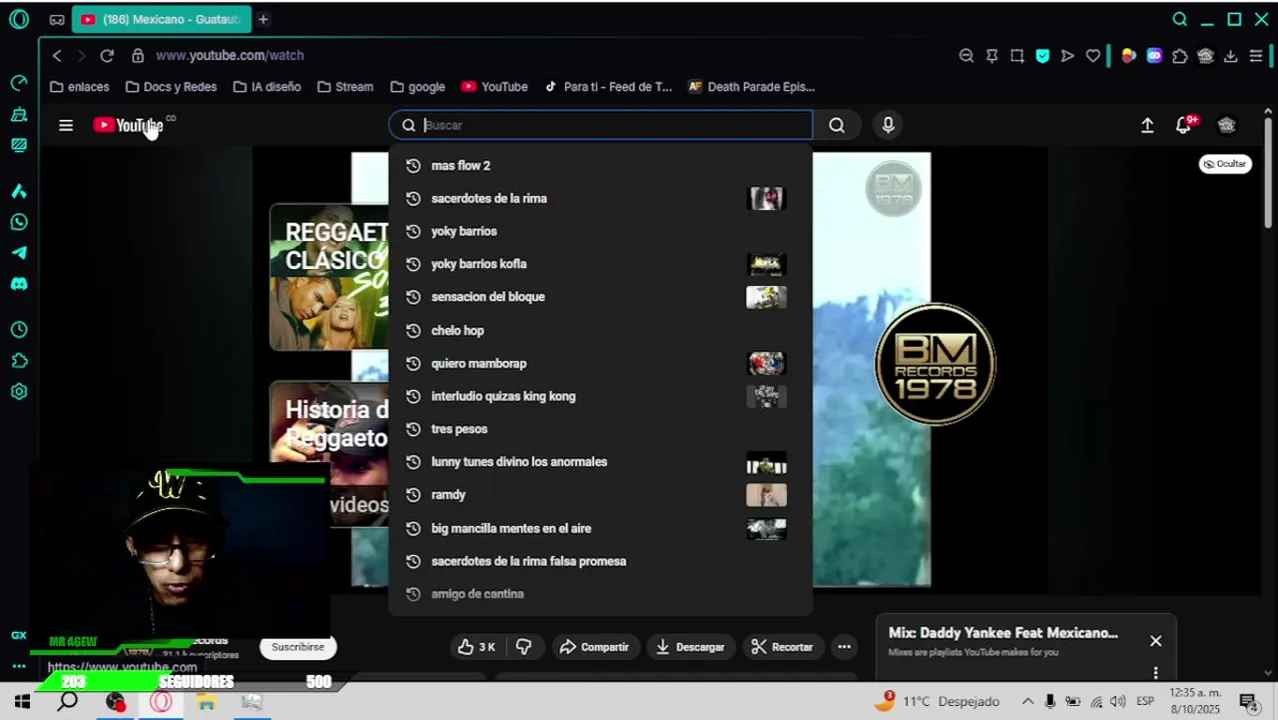Open the 'google' bookmarks folder

pos(418,87)
